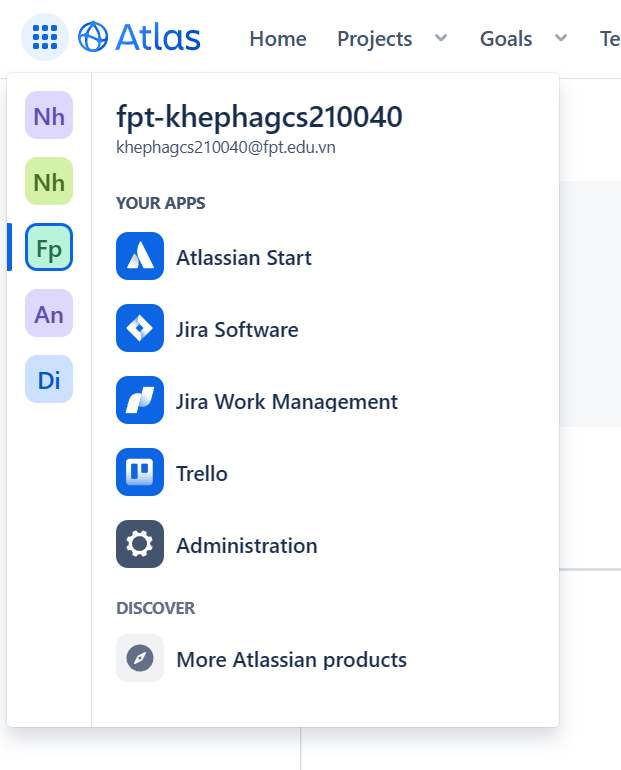Screen dimensions: 621x770
Task: Select the purple Nh workspace avatar
Action: [49, 115]
